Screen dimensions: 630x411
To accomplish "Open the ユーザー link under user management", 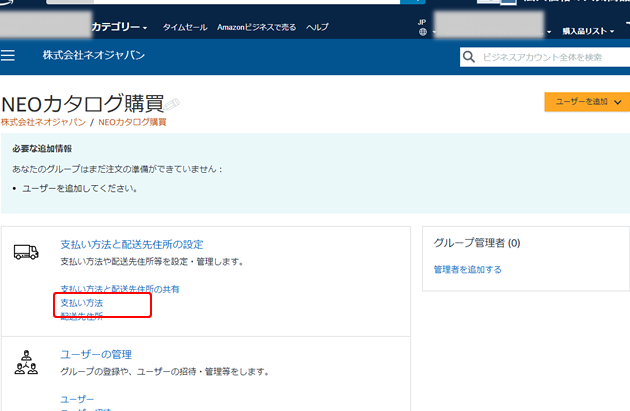I will click(77, 399).
